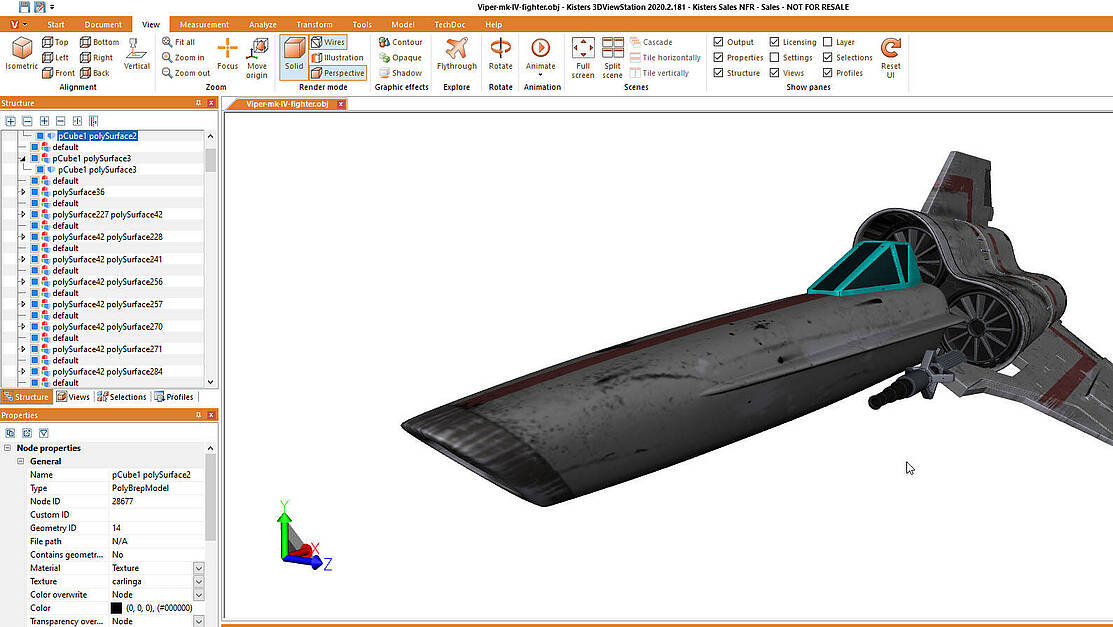This screenshot has width=1113, height=627.
Task: Click the Reset UI icon
Action: pos(890,48)
